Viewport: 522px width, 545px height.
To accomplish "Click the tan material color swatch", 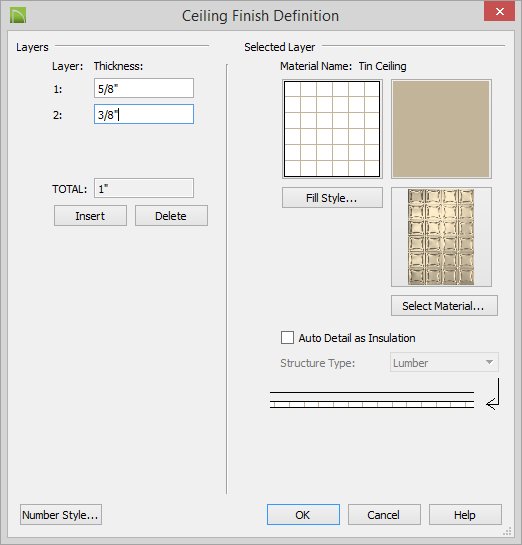I will coord(441,129).
